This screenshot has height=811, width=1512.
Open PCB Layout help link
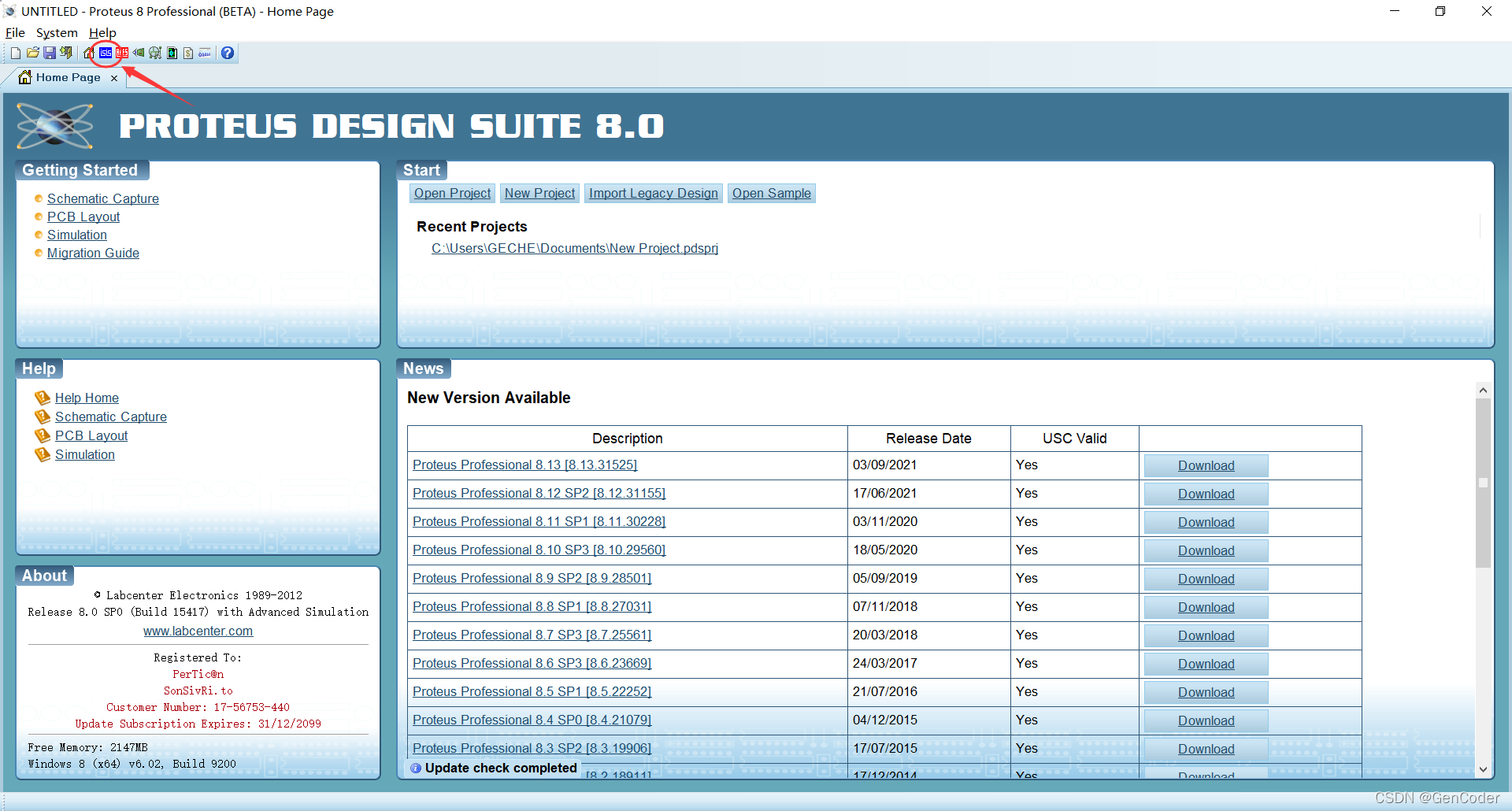91,435
